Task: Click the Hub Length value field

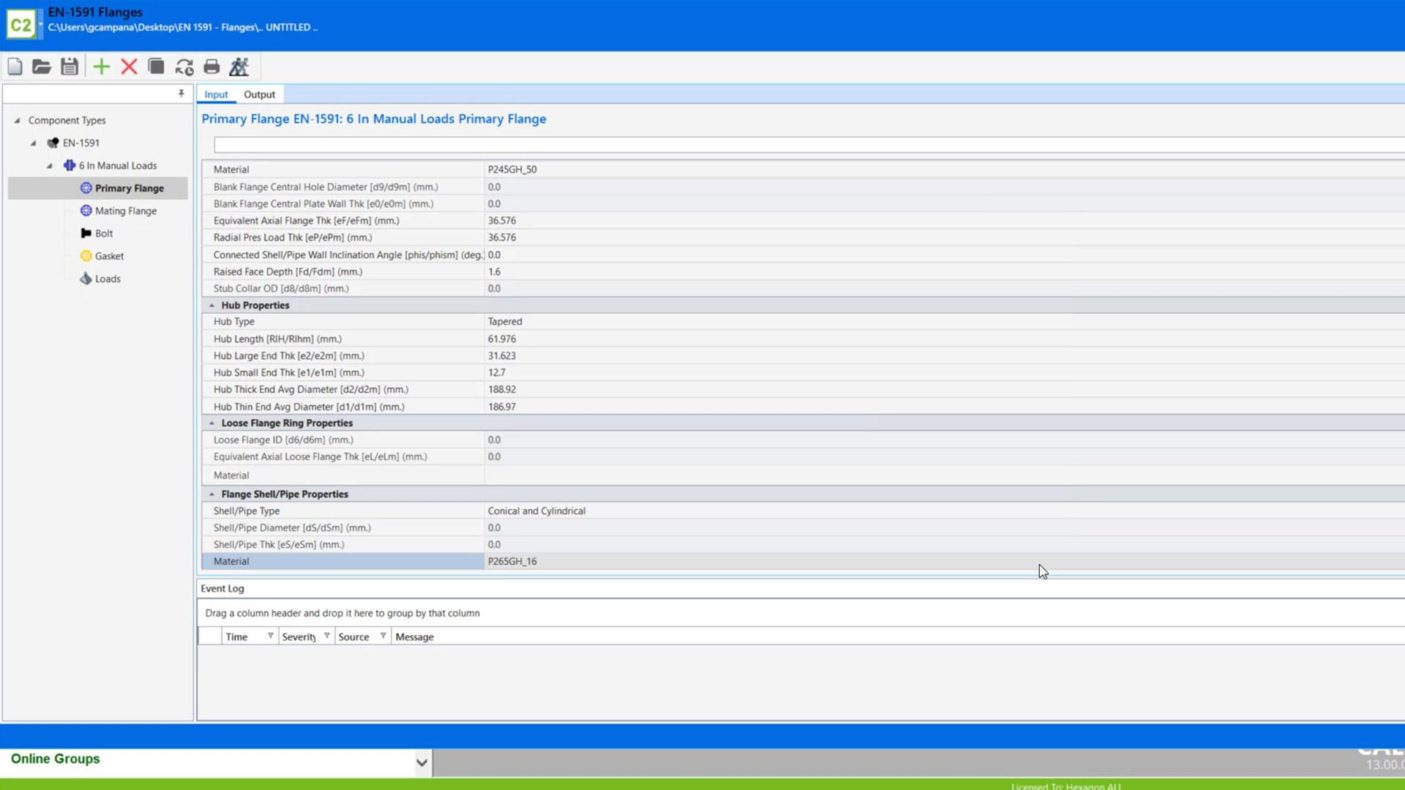Action: click(700, 339)
